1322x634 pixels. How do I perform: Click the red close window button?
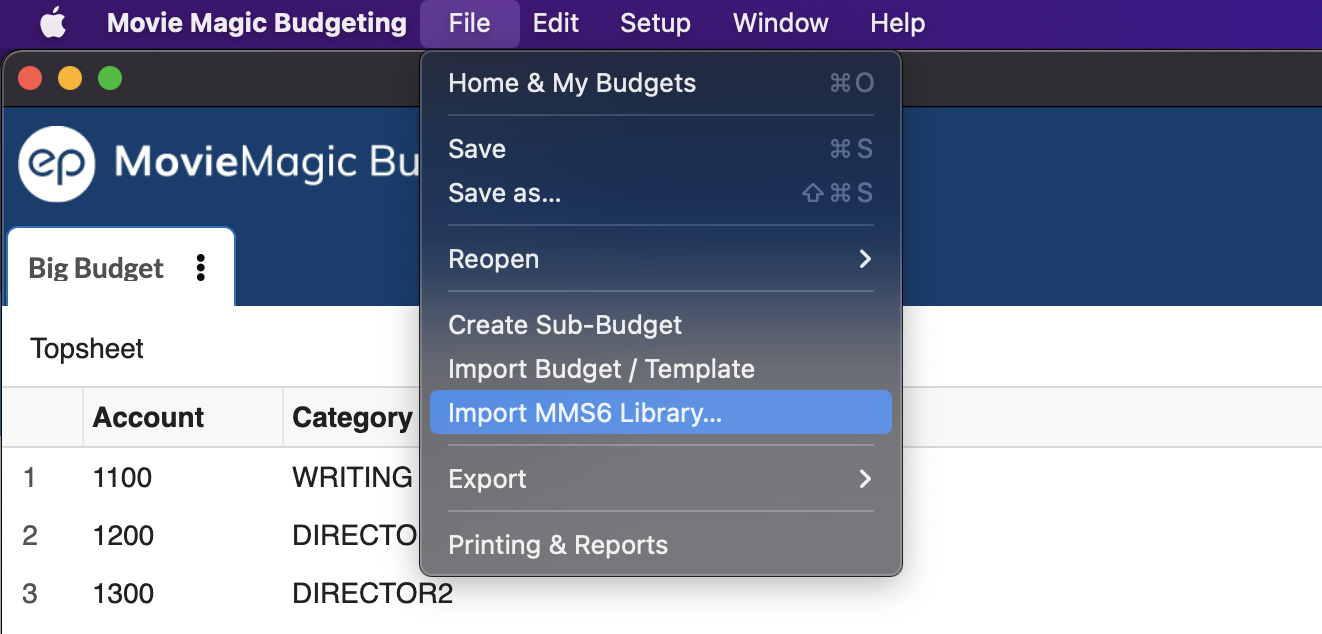(x=31, y=78)
